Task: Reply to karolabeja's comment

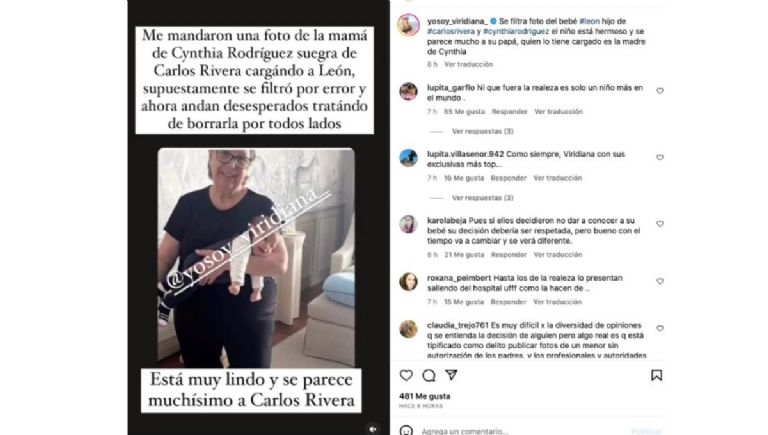Action: coord(508,255)
